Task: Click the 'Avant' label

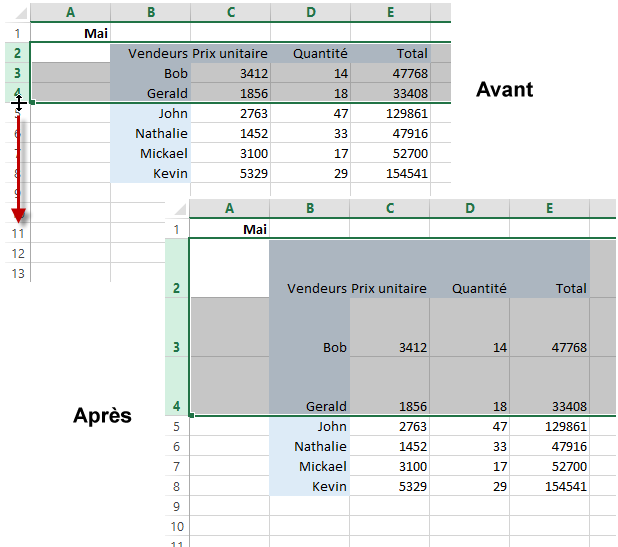Action: tap(504, 89)
